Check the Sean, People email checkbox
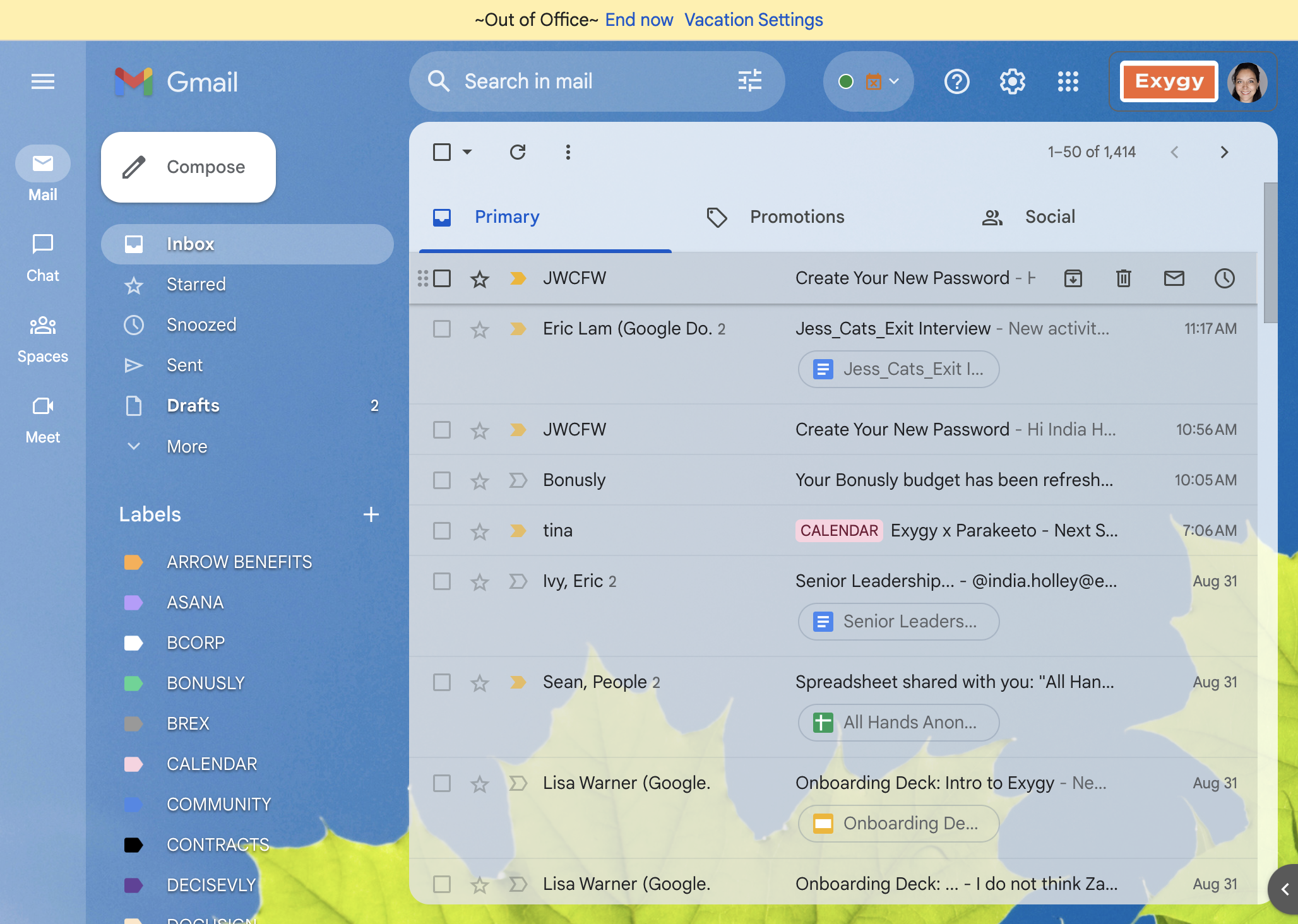Screen dimensions: 1298x924 click(x=442, y=682)
